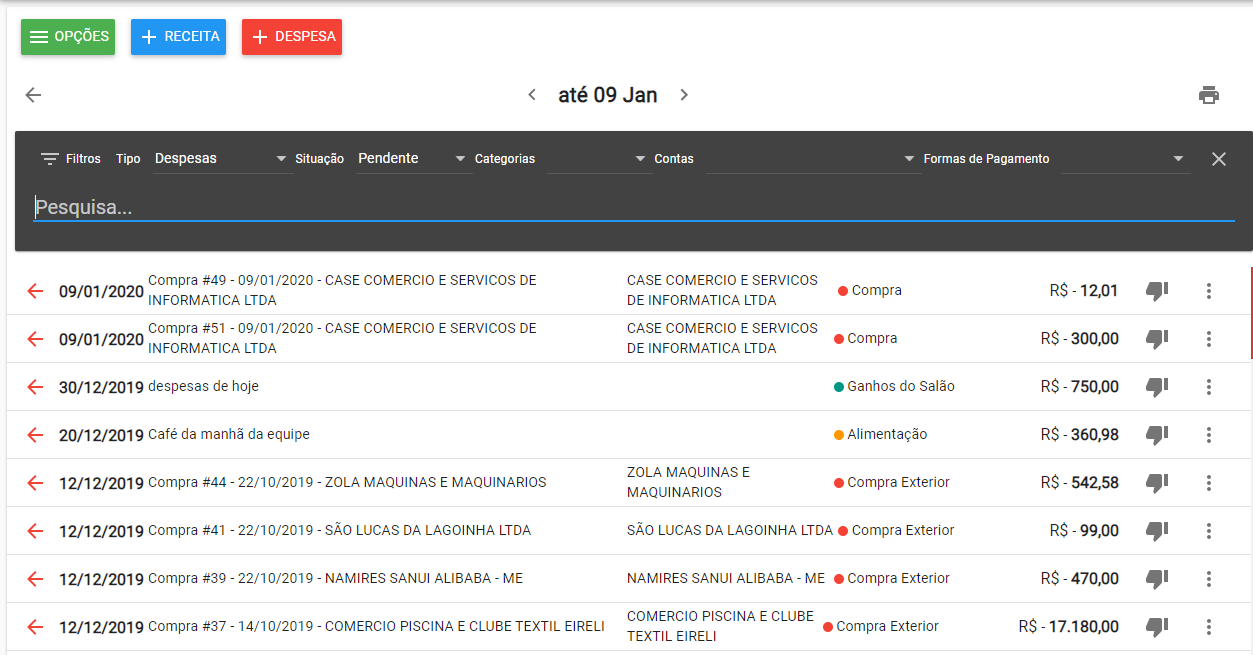1253x655 pixels.
Task: Toggle thumbs-down on the R$ 17.180,00 expense
Action: pos(1157,627)
